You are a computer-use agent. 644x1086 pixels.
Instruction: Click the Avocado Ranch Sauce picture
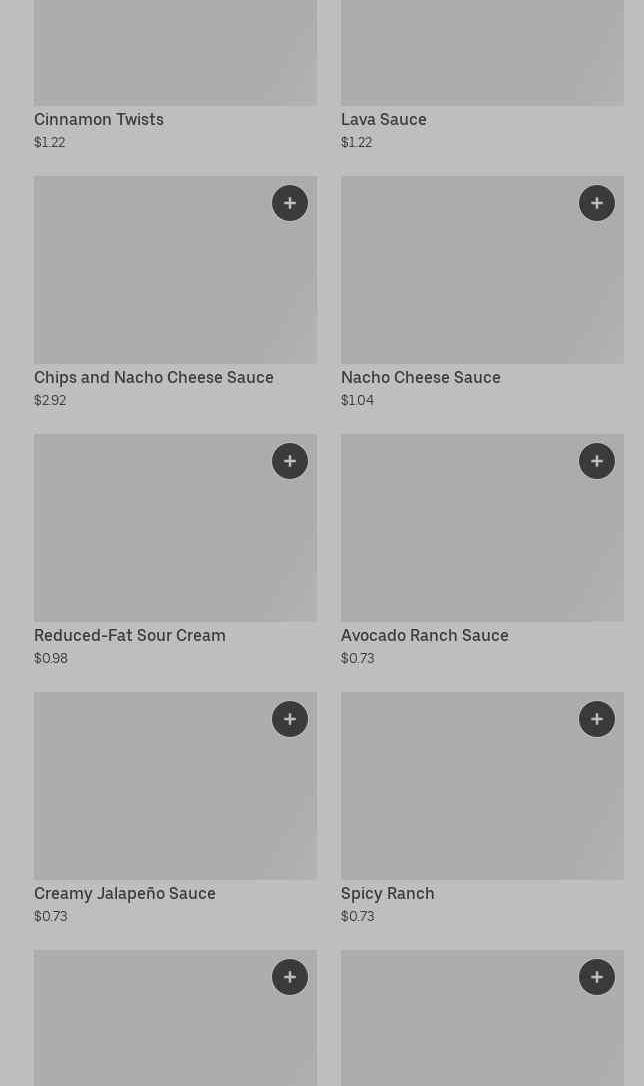pyautogui.click(x=482, y=528)
